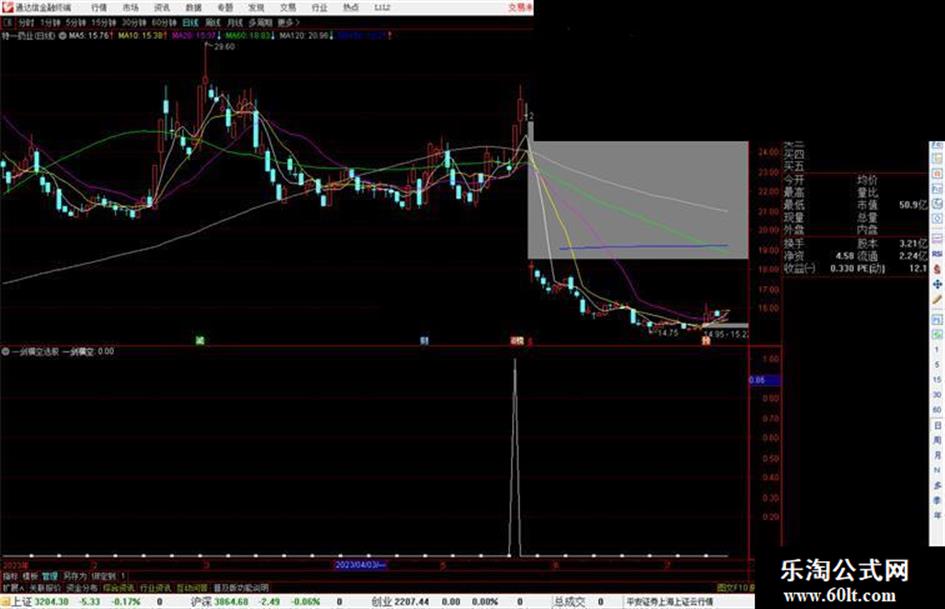Click the 通达信 app logo icon
Screen dimensions: 945x609
point(7,7)
